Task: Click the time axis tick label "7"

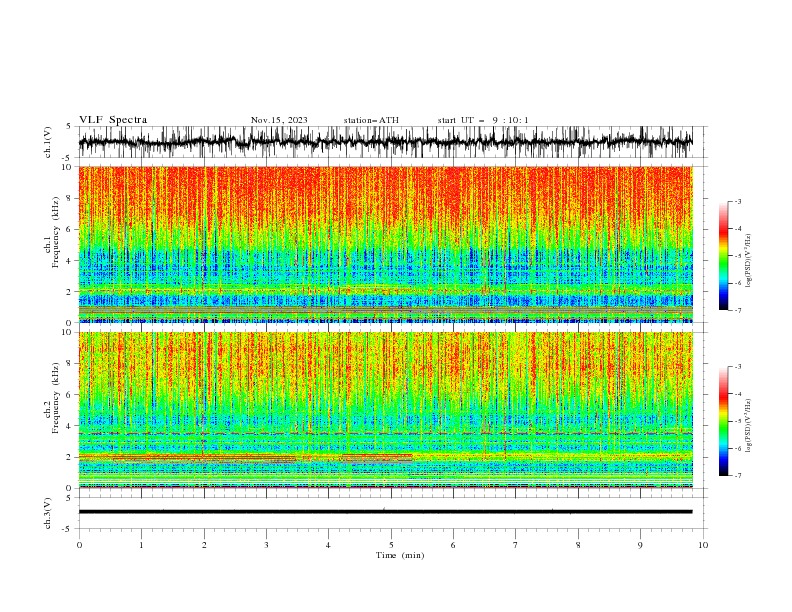Action: tap(516, 545)
